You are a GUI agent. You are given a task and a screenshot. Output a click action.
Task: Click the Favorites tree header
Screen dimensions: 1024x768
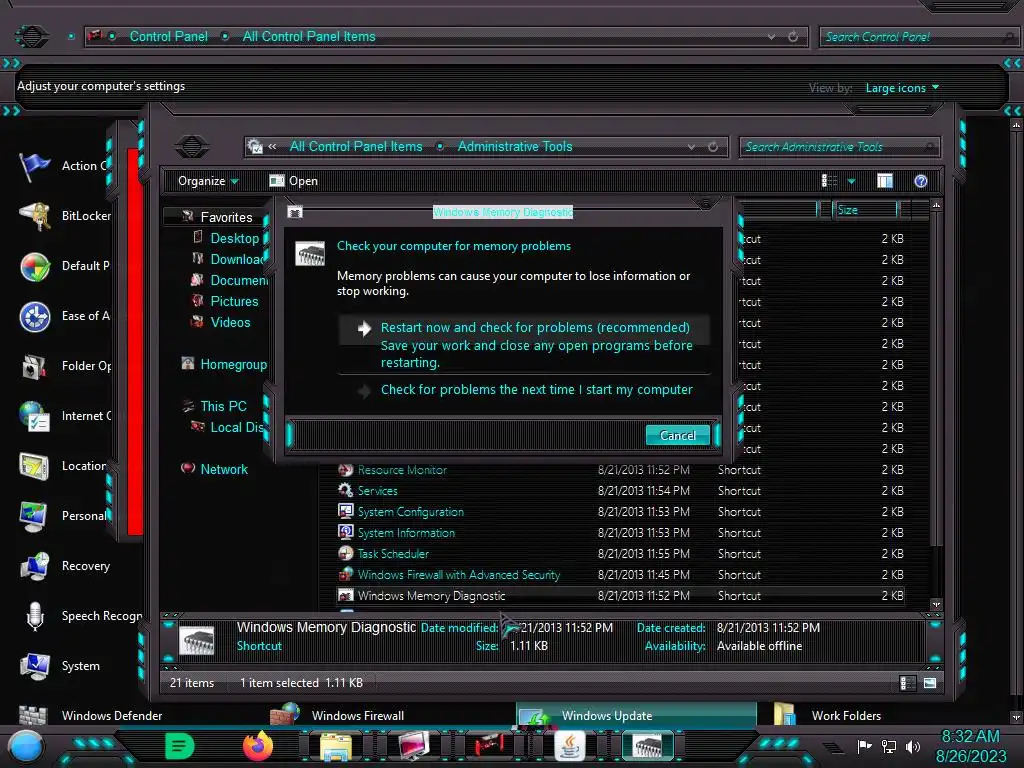pyautogui.click(x=217, y=217)
